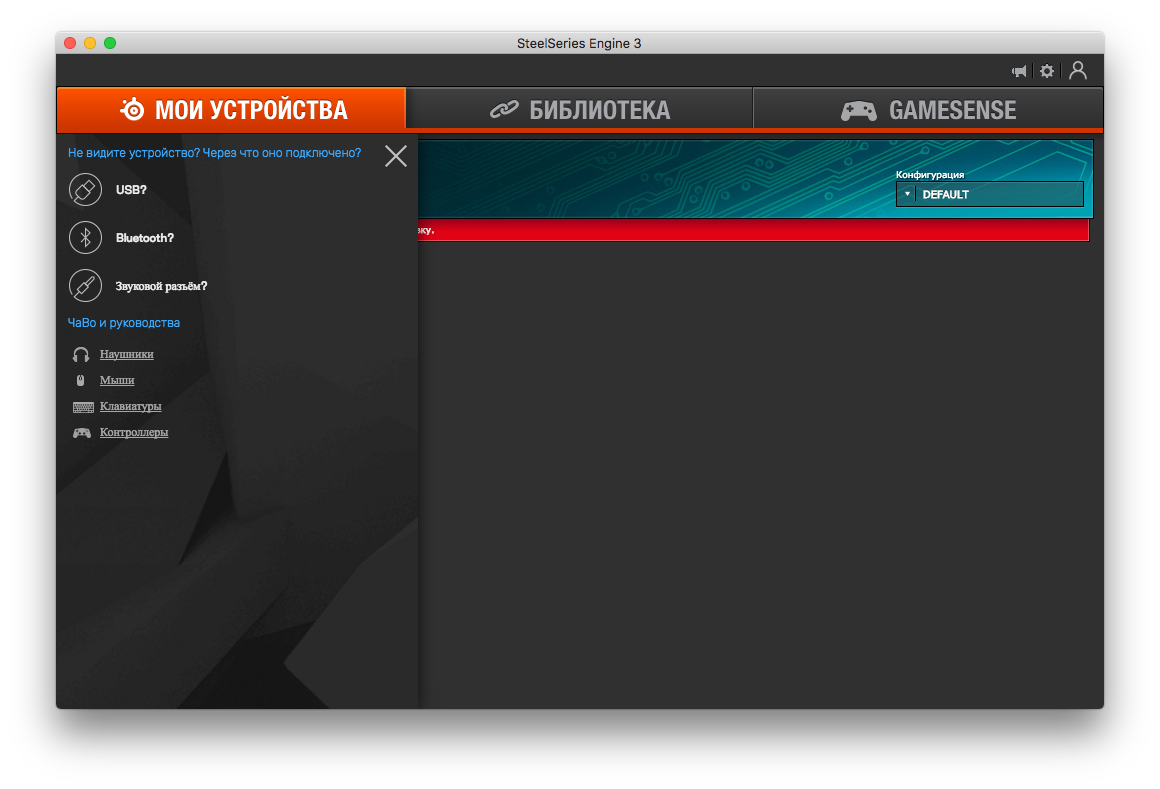Expand the Конфигурация DEFAULT dropdown
Image resolution: width=1160 pixels, height=789 pixels.
990,194
